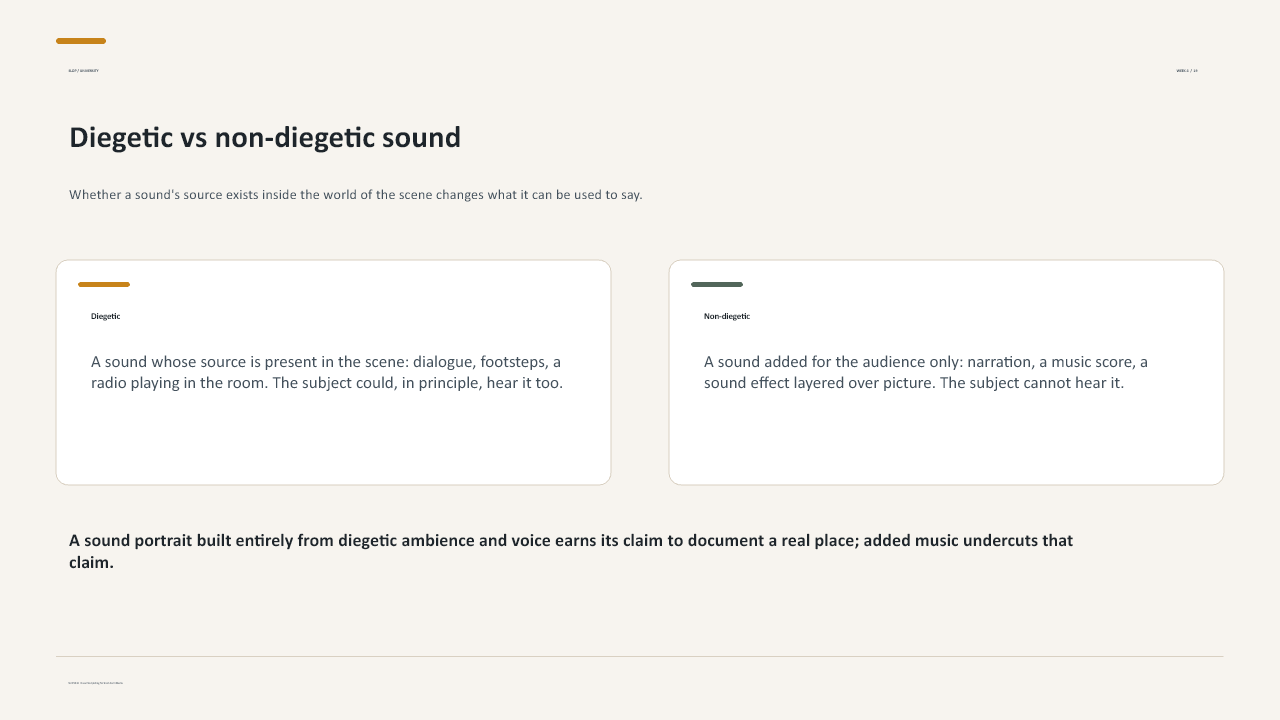Click the green bar in the Non-diegetic card
This screenshot has height=720, width=1280.
(x=717, y=284)
